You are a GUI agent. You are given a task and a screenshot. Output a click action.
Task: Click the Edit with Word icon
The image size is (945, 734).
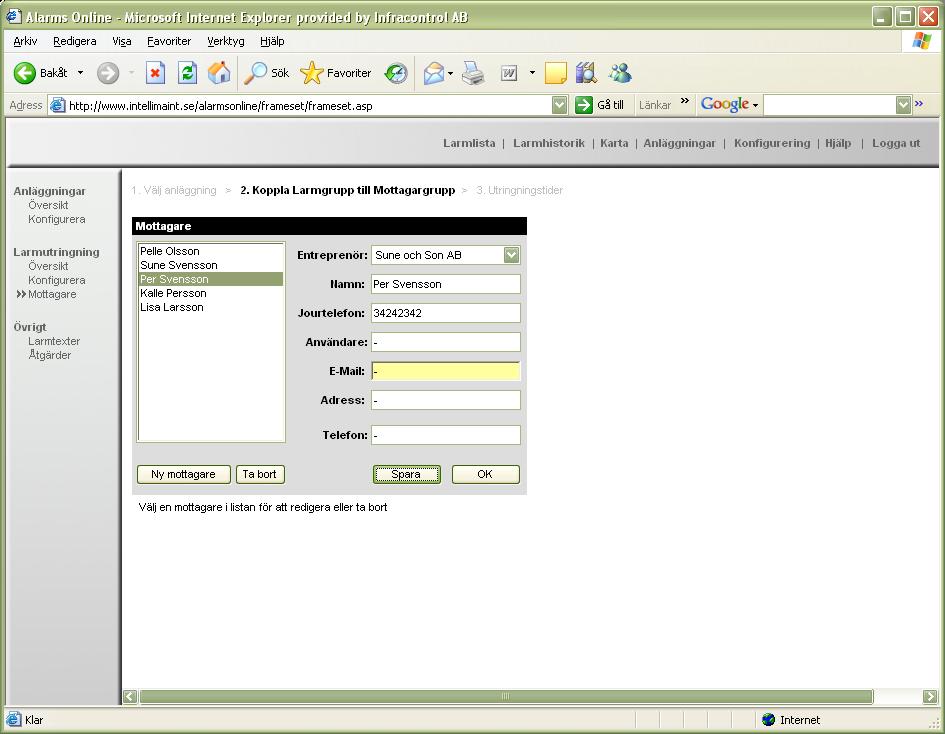pyautogui.click(x=509, y=73)
